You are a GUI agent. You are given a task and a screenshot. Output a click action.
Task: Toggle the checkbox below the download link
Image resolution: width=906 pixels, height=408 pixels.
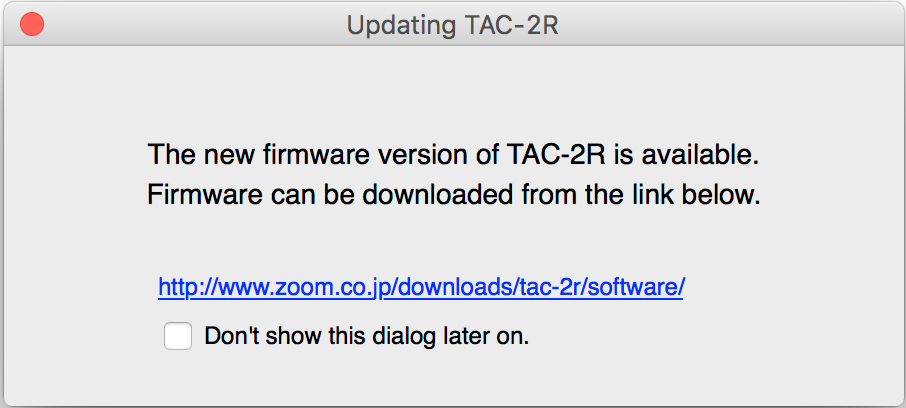pos(178,337)
